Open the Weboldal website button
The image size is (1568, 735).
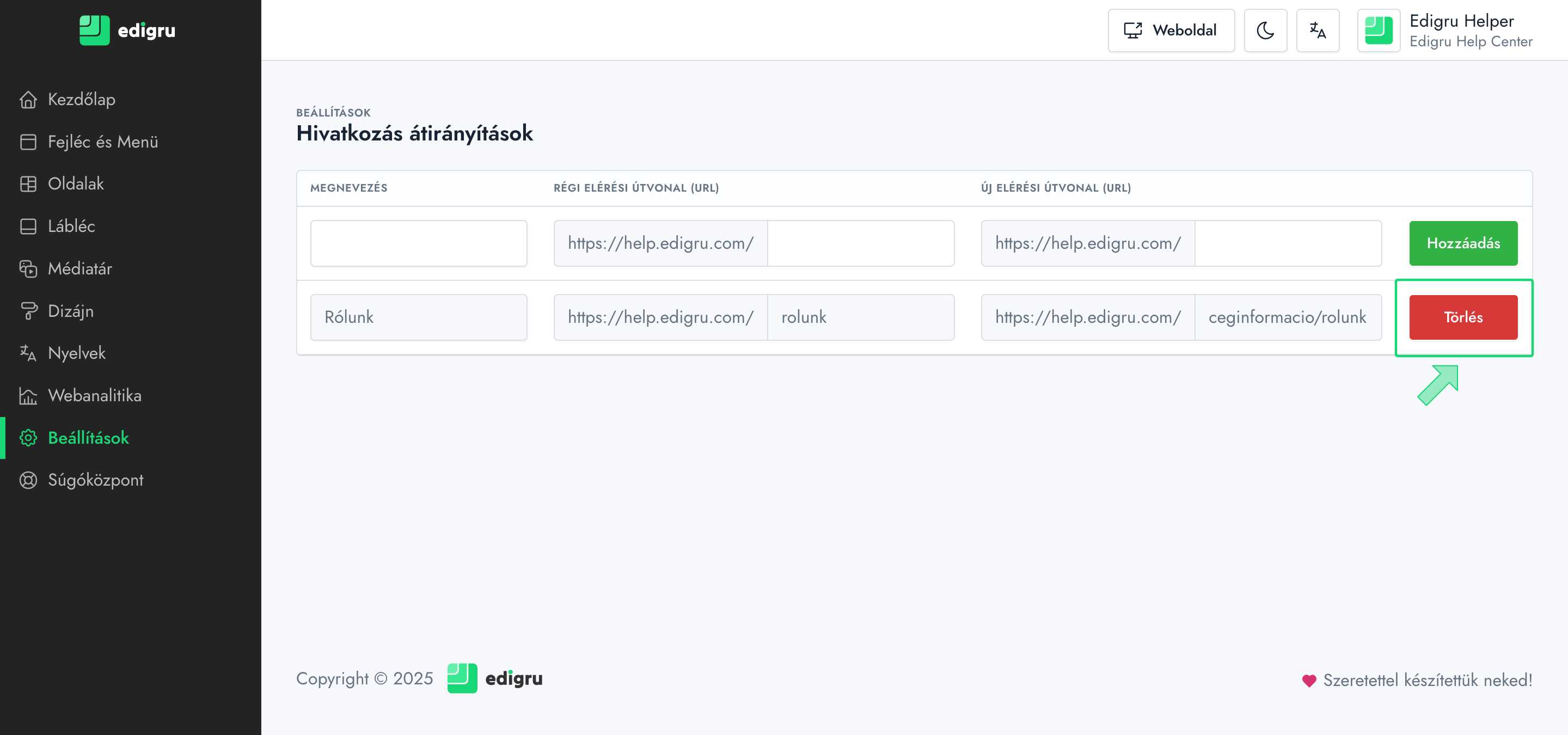click(1171, 30)
